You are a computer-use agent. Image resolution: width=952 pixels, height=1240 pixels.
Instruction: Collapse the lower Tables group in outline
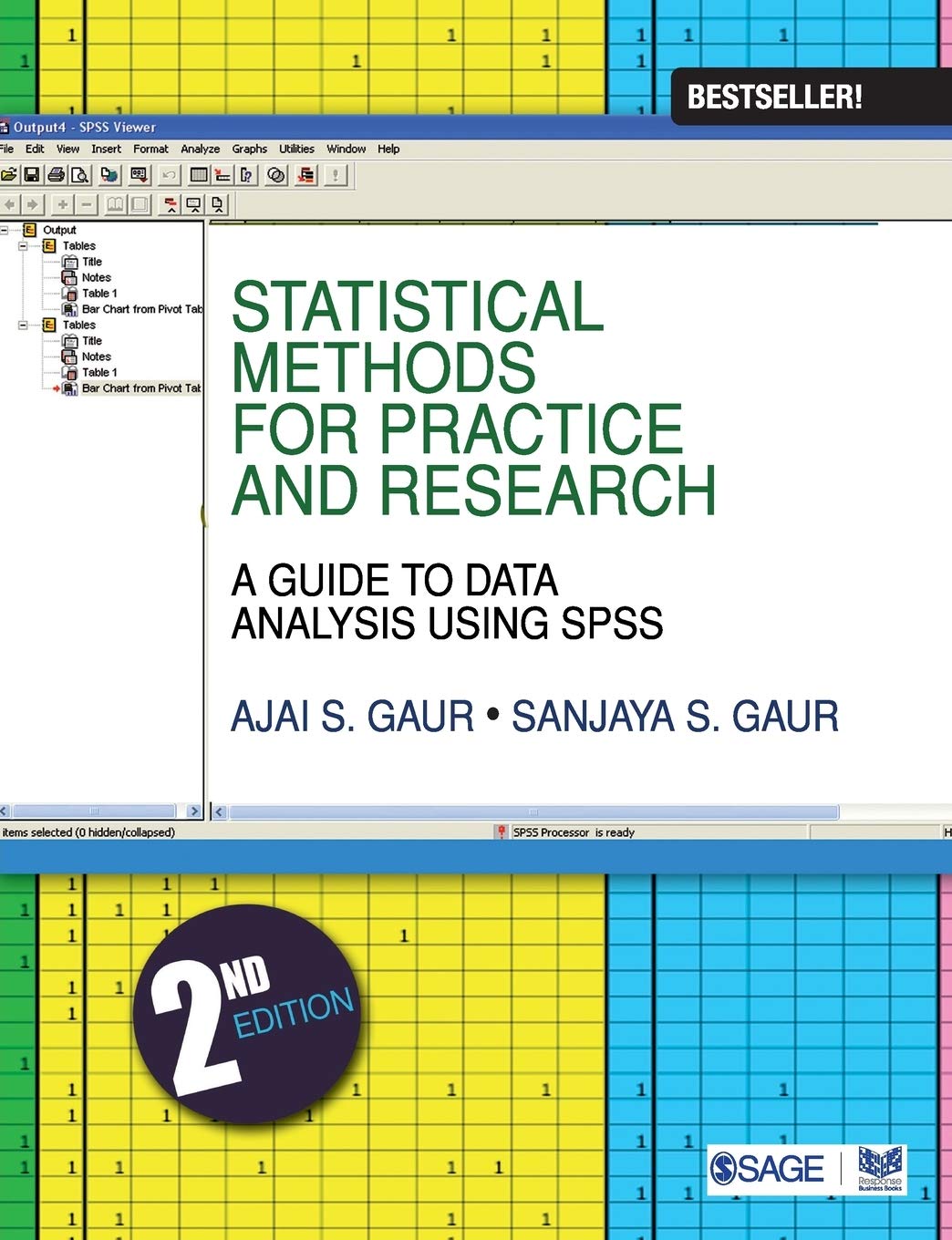(23, 325)
